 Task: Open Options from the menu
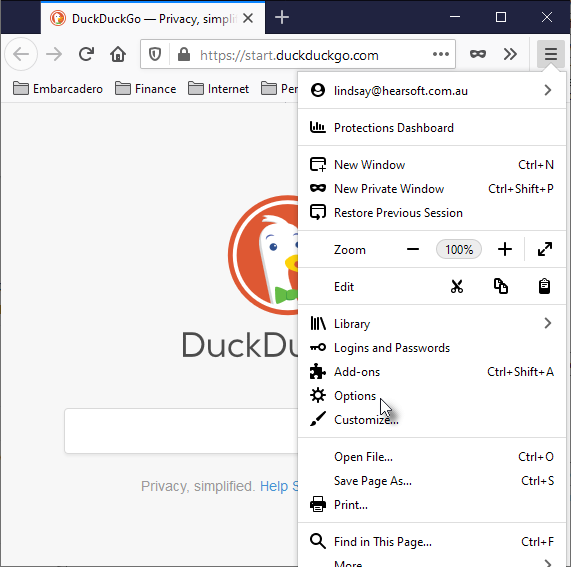432,395
